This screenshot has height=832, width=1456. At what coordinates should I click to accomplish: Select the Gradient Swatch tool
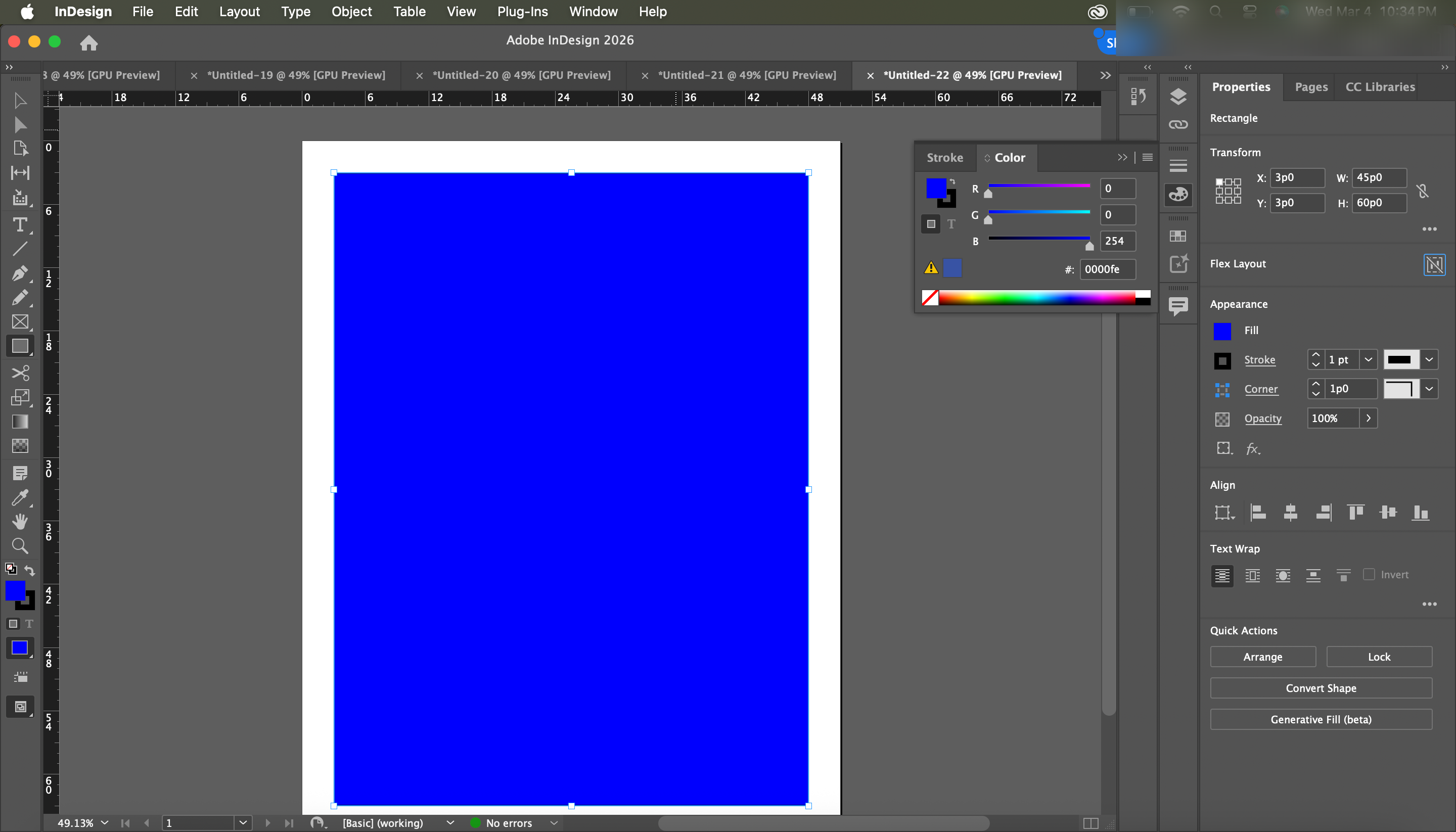pyautogui.click(x=20, y=421)
